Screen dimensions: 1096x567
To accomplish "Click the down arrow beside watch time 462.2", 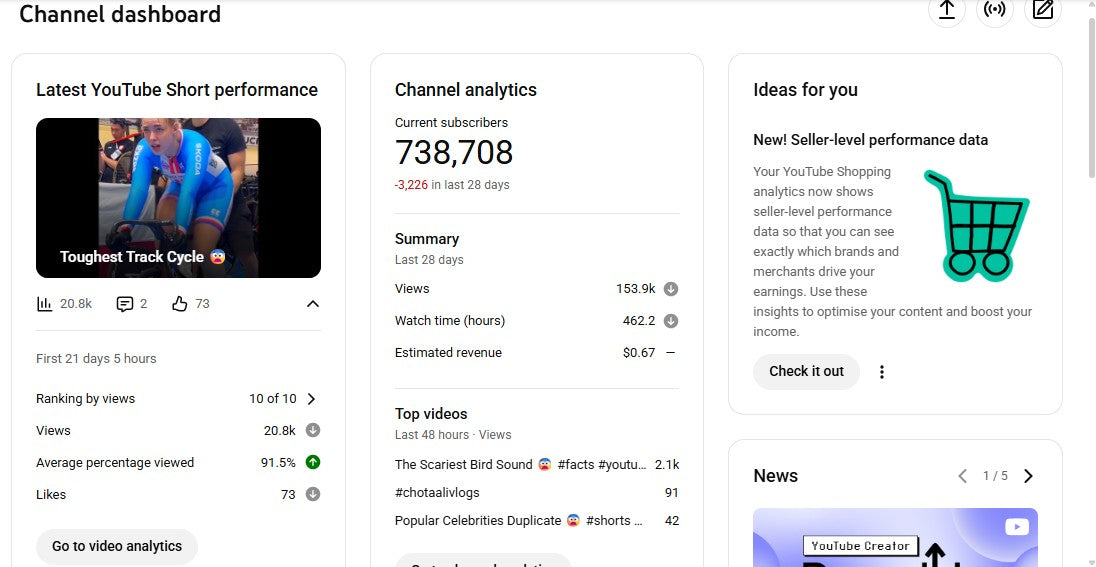I will 671,321.
